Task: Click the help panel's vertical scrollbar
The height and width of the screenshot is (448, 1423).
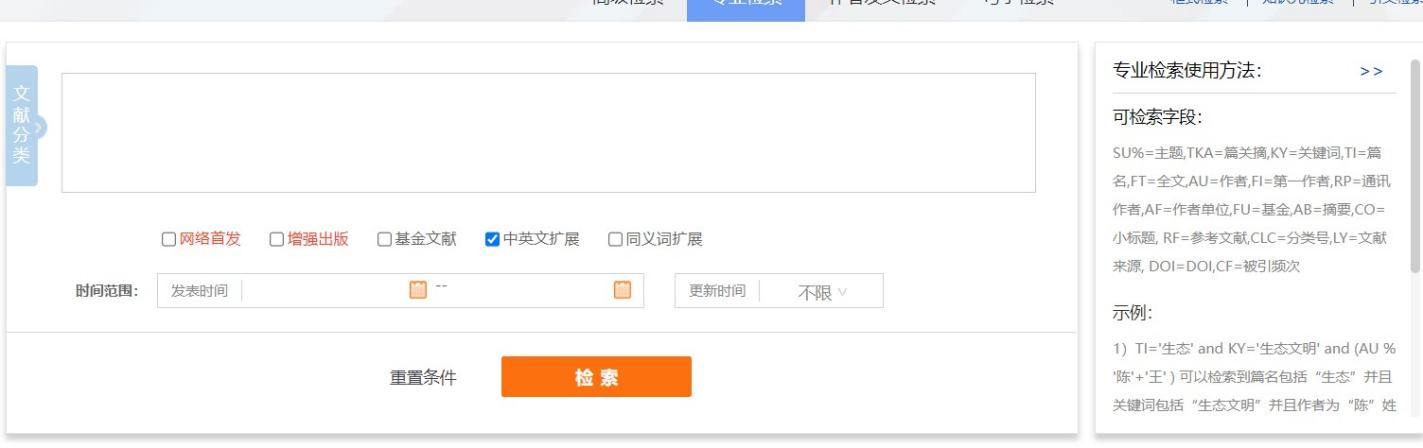Action: click(1414, 165)
